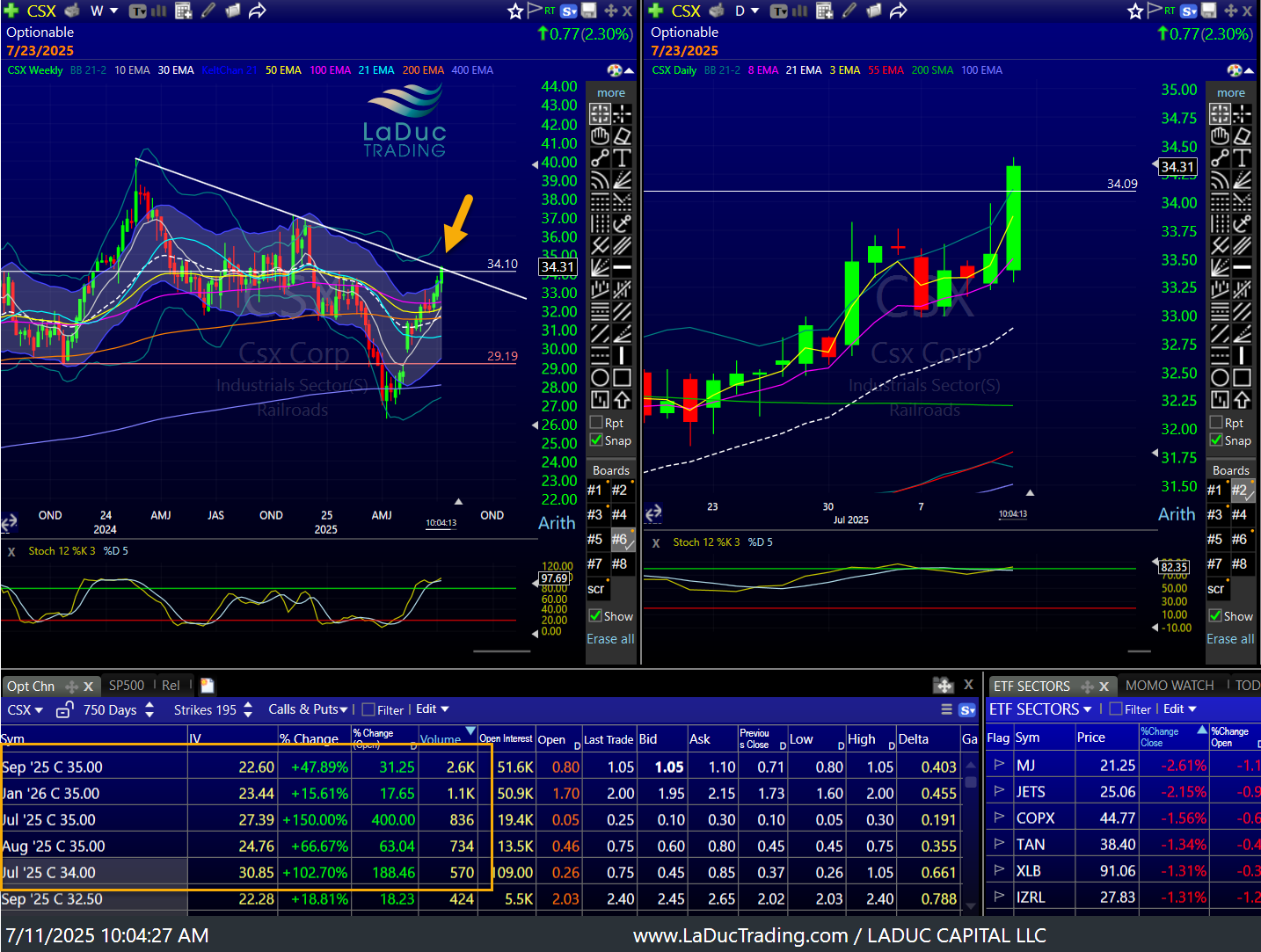The image size is (1261, 952).
Task: Open the add-to-watchlist table icon in the weekly chart toolbar
Action: point(183,11)
